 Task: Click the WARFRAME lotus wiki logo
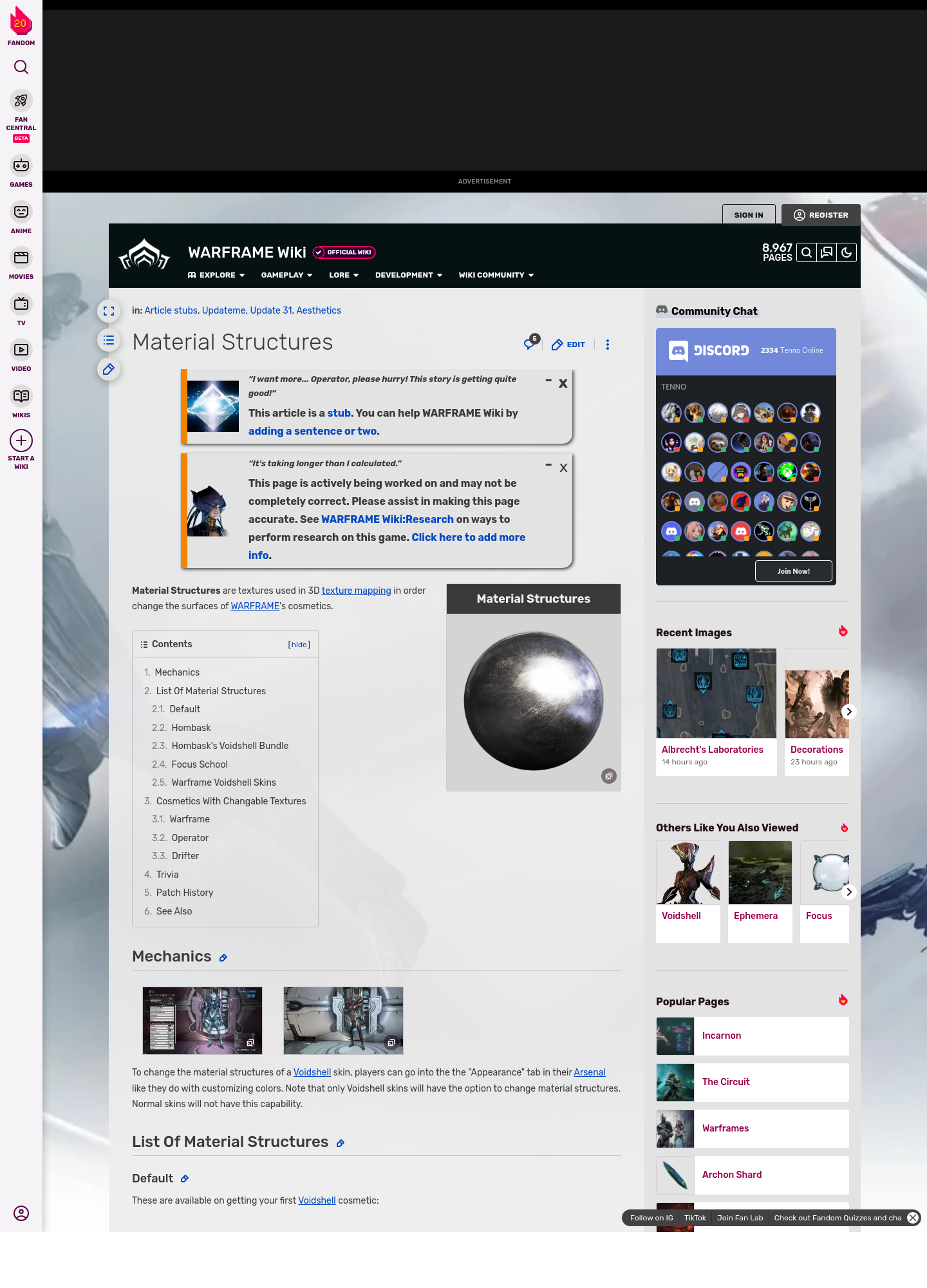coord(144,254)
